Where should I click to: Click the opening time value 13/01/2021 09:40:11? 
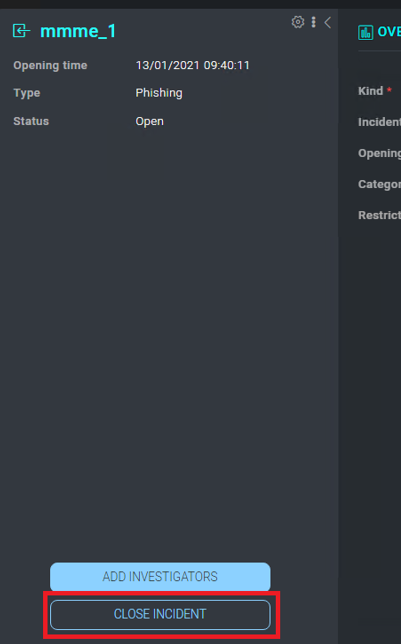coord(192,65)
